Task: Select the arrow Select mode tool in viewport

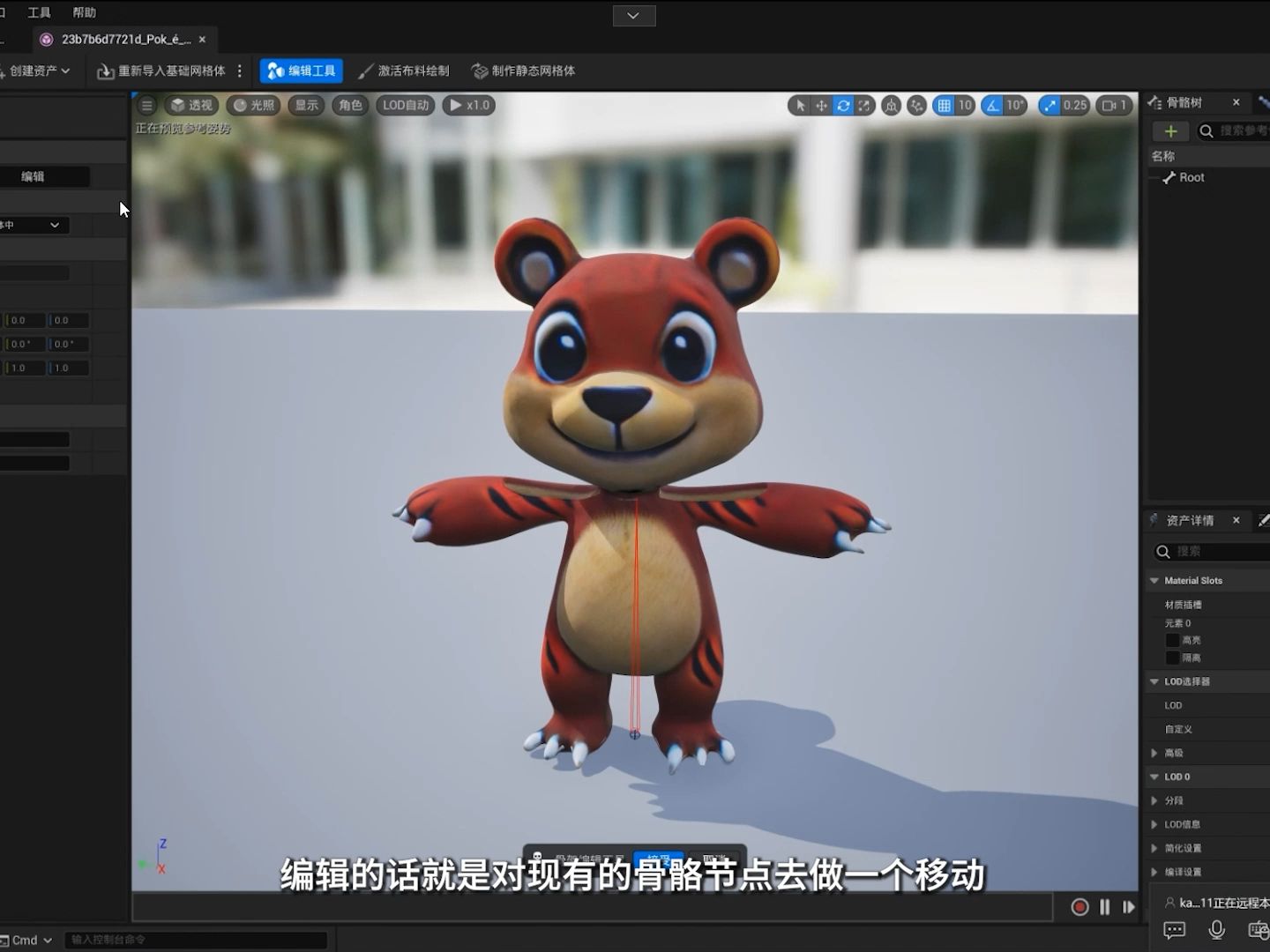Action: tap(800, 106)
